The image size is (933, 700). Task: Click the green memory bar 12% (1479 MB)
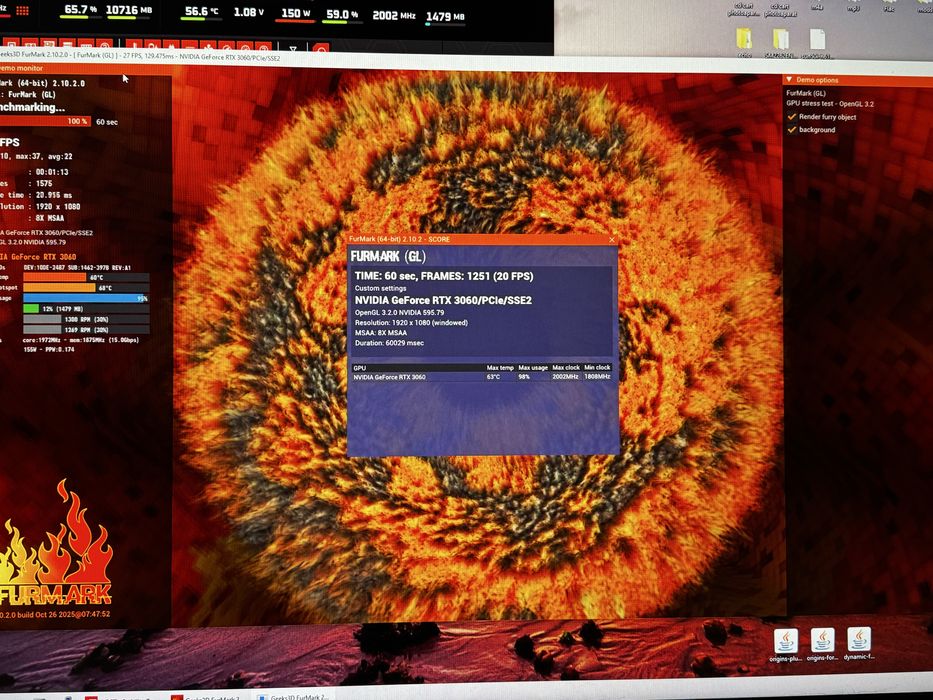86,309
